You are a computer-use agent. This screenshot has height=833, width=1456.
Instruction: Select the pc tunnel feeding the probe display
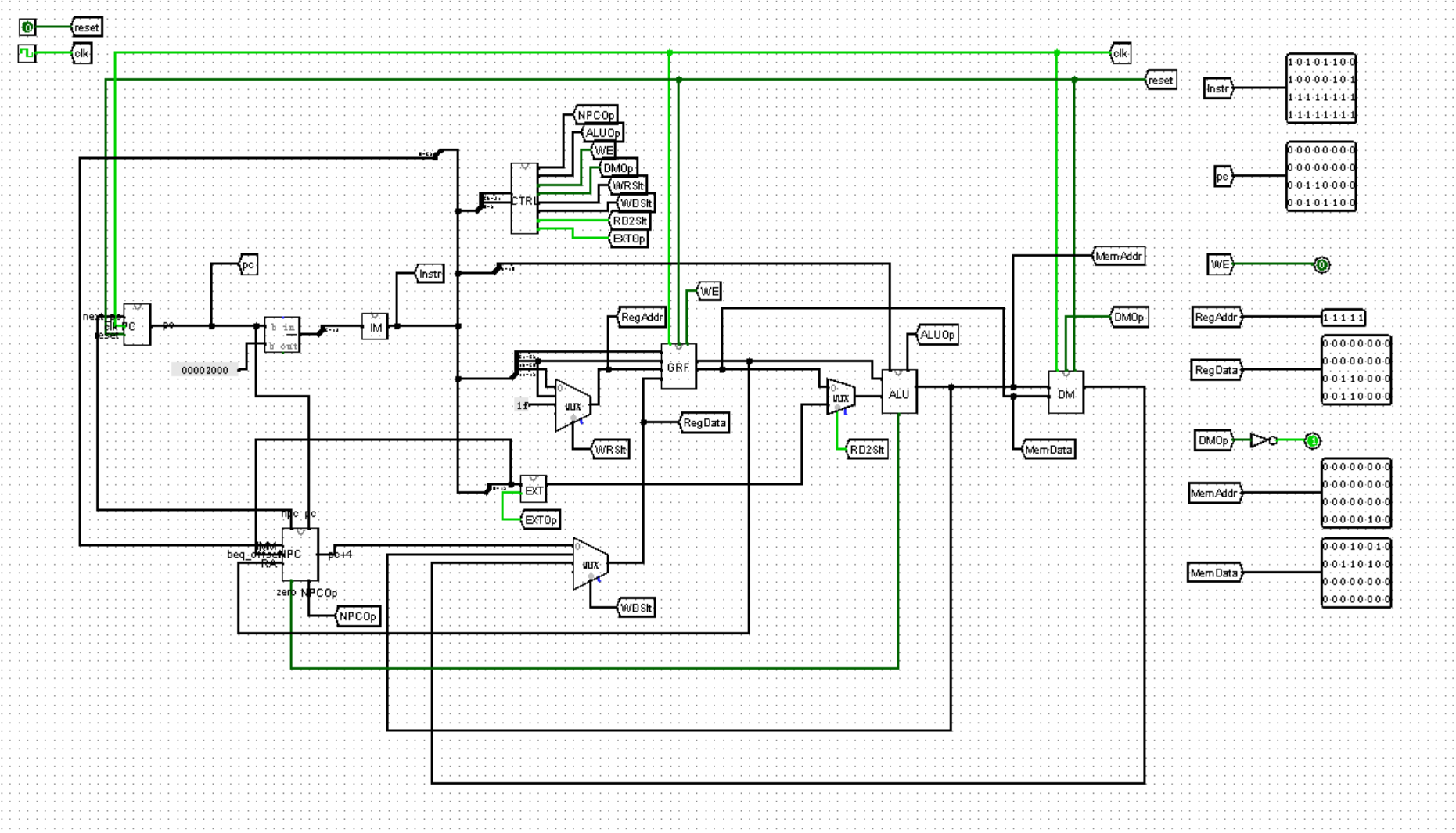(x=1223, y=177)
